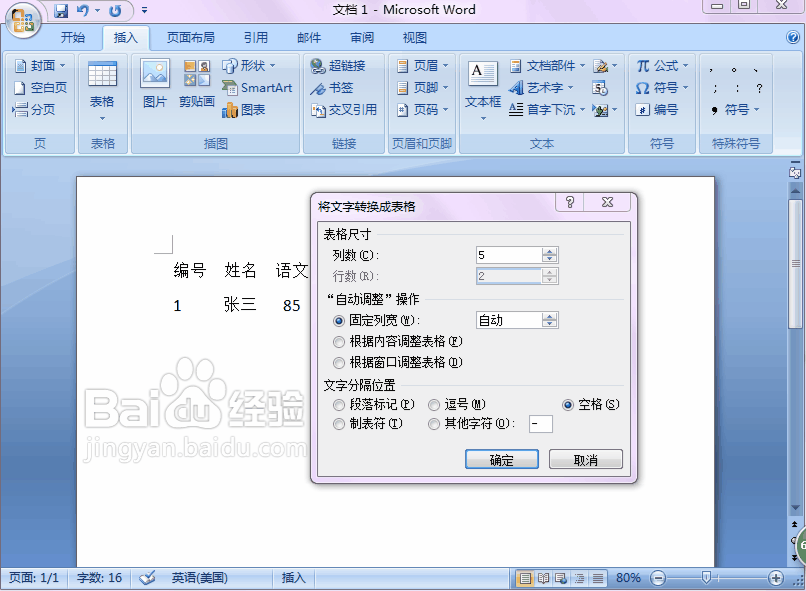
Task: Save document with the floppy disk icon
Action: click(61, 10)
